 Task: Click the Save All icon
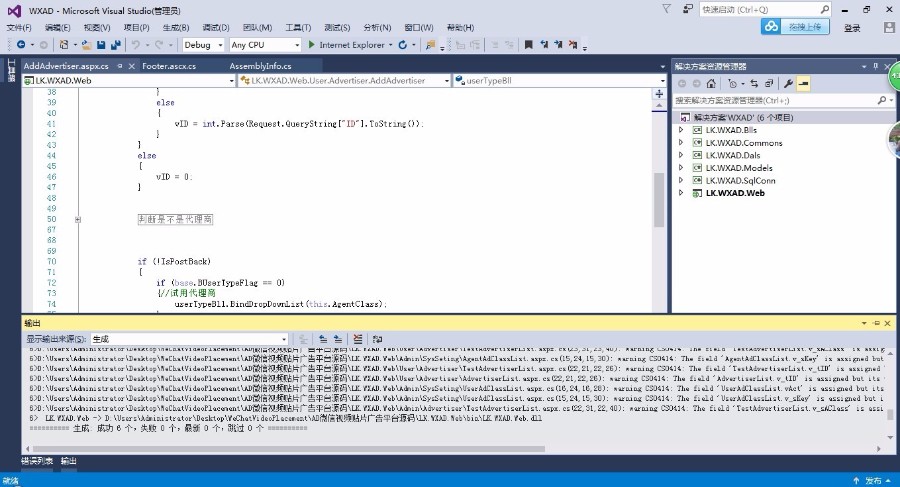coord(115,45)
